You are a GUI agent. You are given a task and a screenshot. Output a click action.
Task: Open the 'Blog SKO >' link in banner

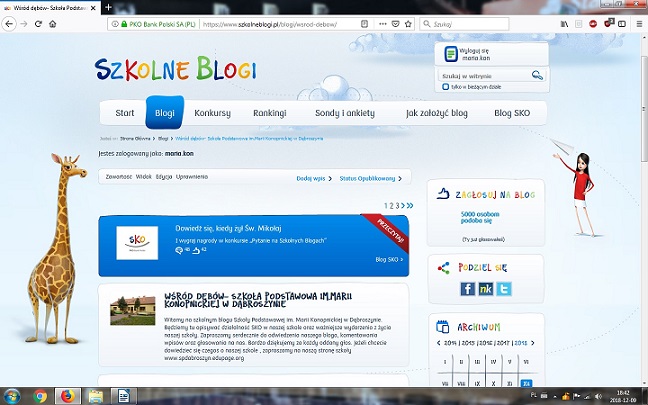389,260
